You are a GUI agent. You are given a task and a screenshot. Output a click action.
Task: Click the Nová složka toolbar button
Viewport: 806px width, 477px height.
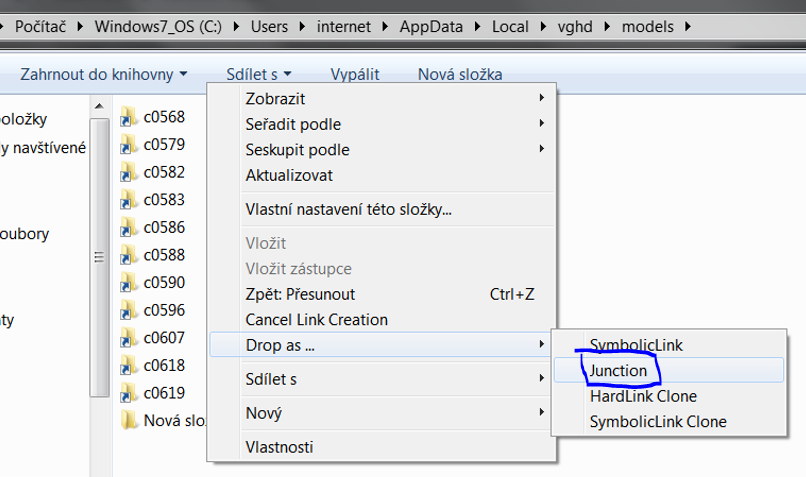click(460, 75)
